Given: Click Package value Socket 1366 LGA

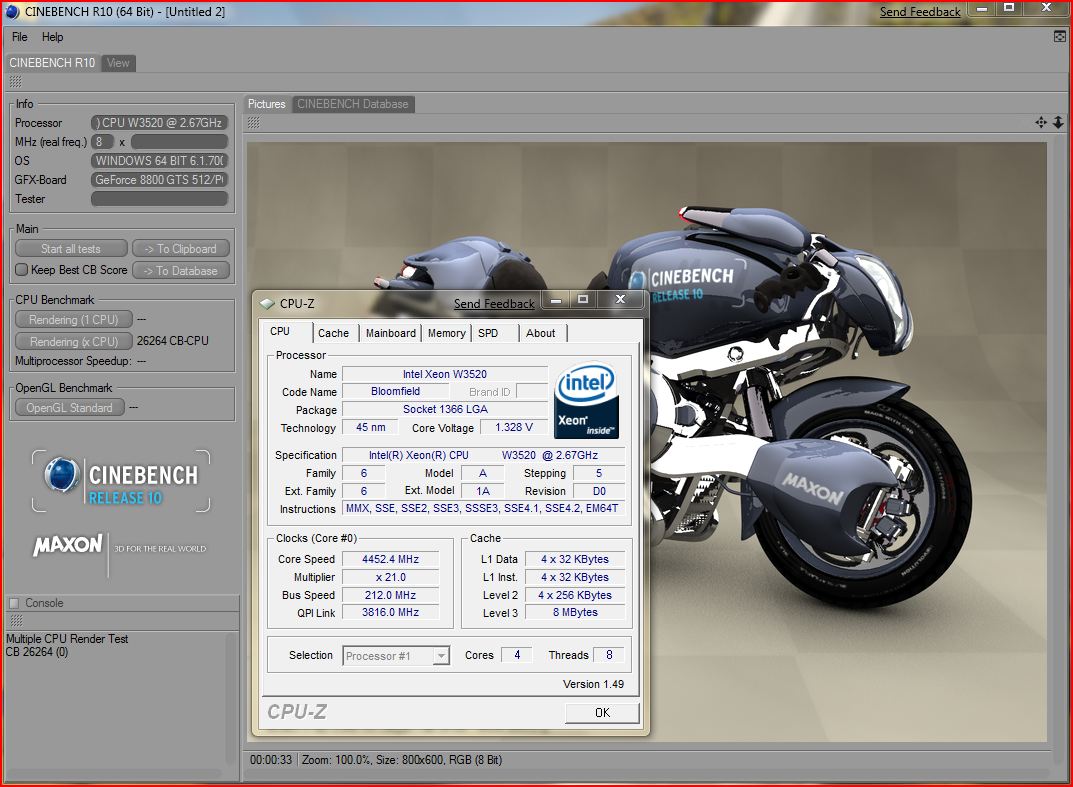Looking at the screenshot, I should pos(445,409).
